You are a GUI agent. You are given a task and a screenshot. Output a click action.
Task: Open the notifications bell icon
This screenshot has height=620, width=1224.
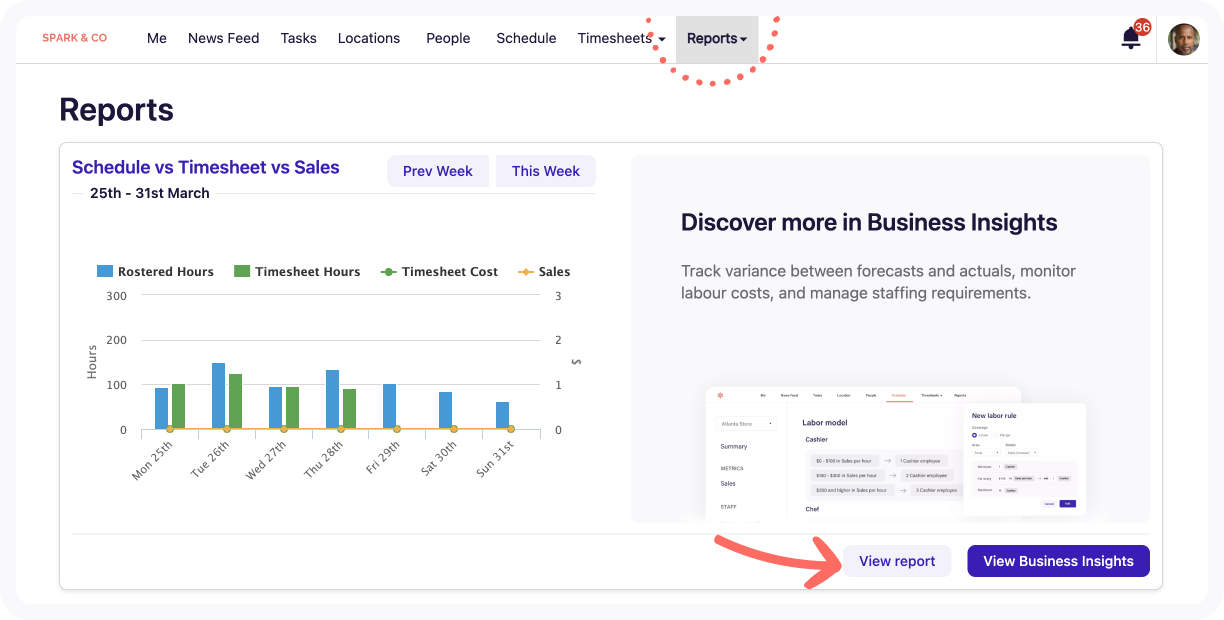click(x=1131, y=39)
